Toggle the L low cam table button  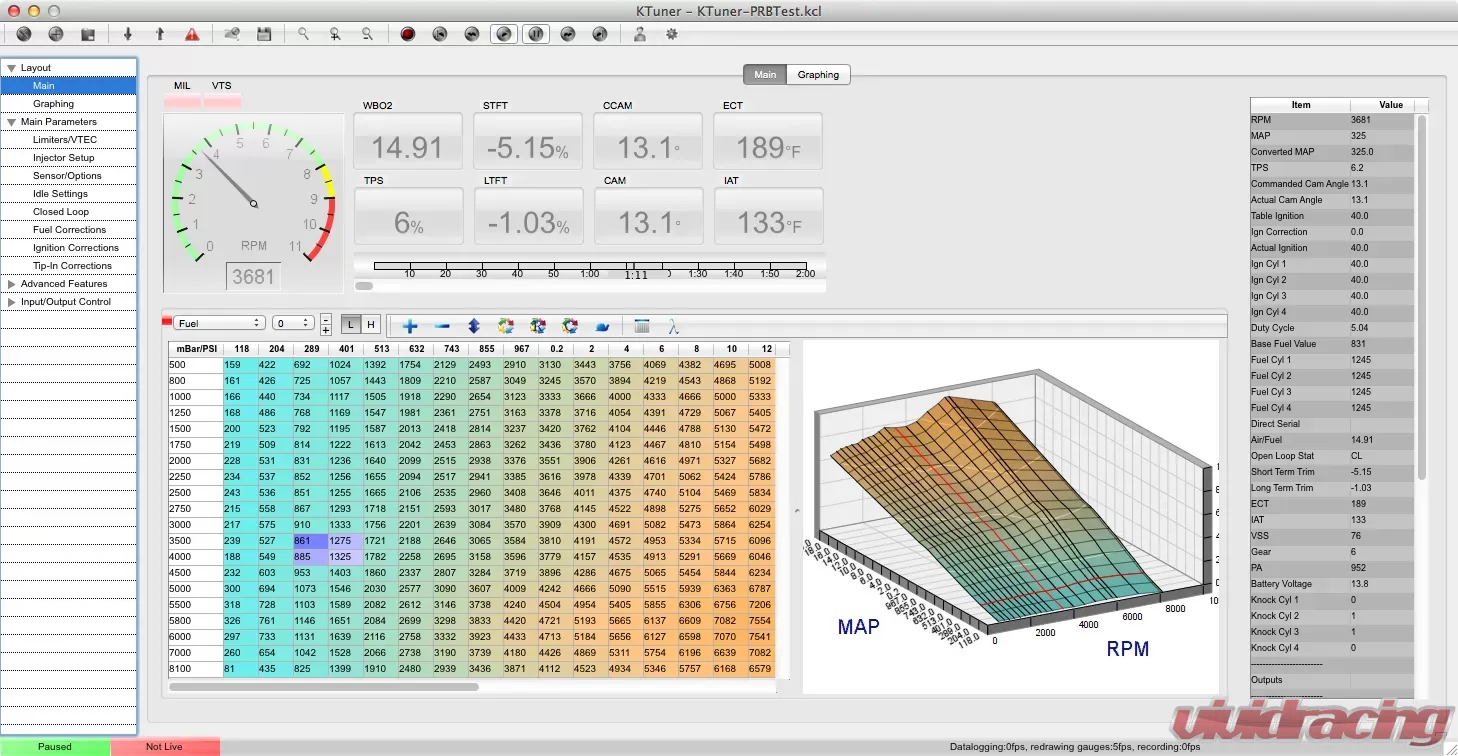(x=351, y=324)
